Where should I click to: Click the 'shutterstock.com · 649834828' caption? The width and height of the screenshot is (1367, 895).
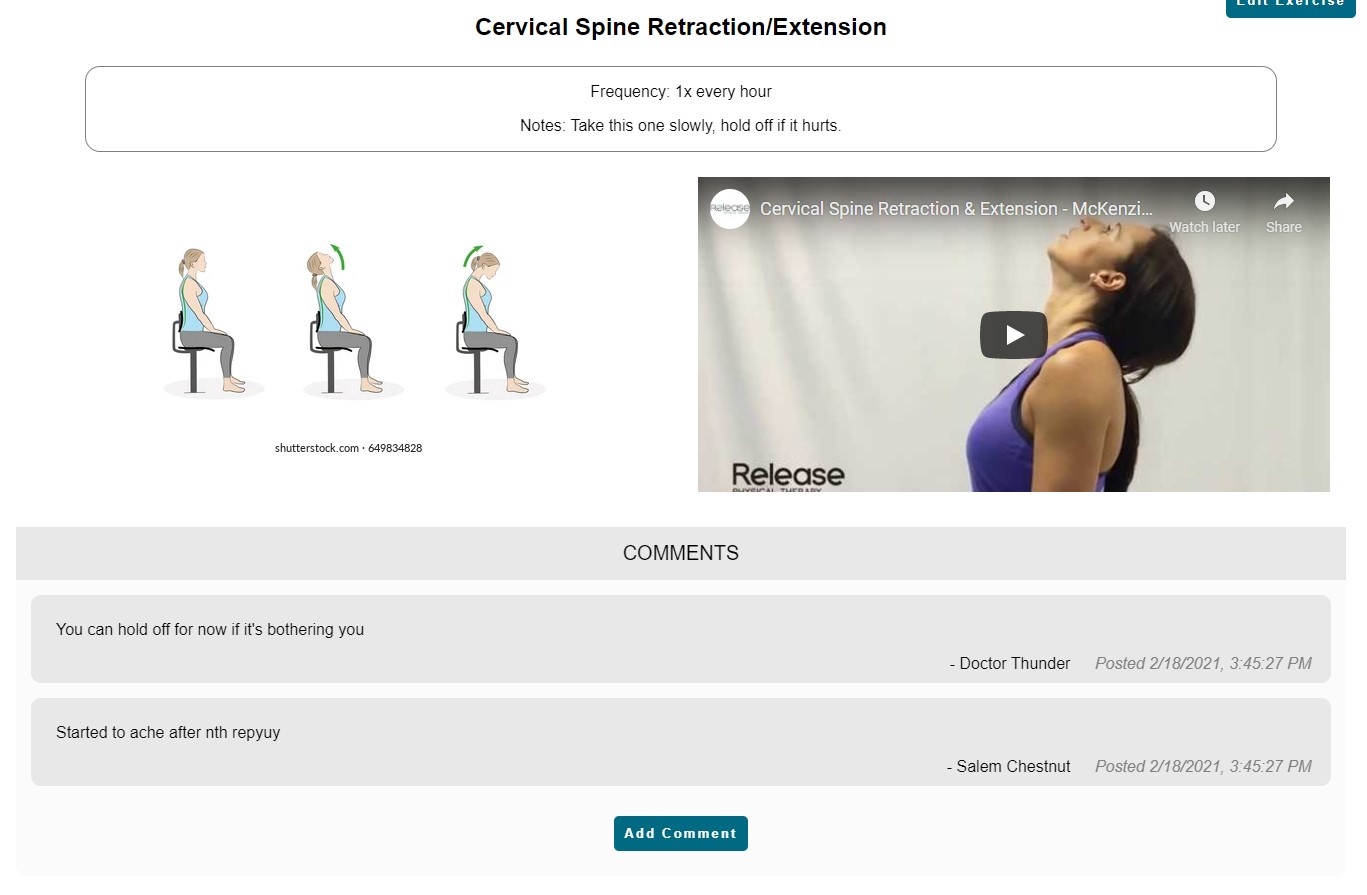(x=348, y=448)
